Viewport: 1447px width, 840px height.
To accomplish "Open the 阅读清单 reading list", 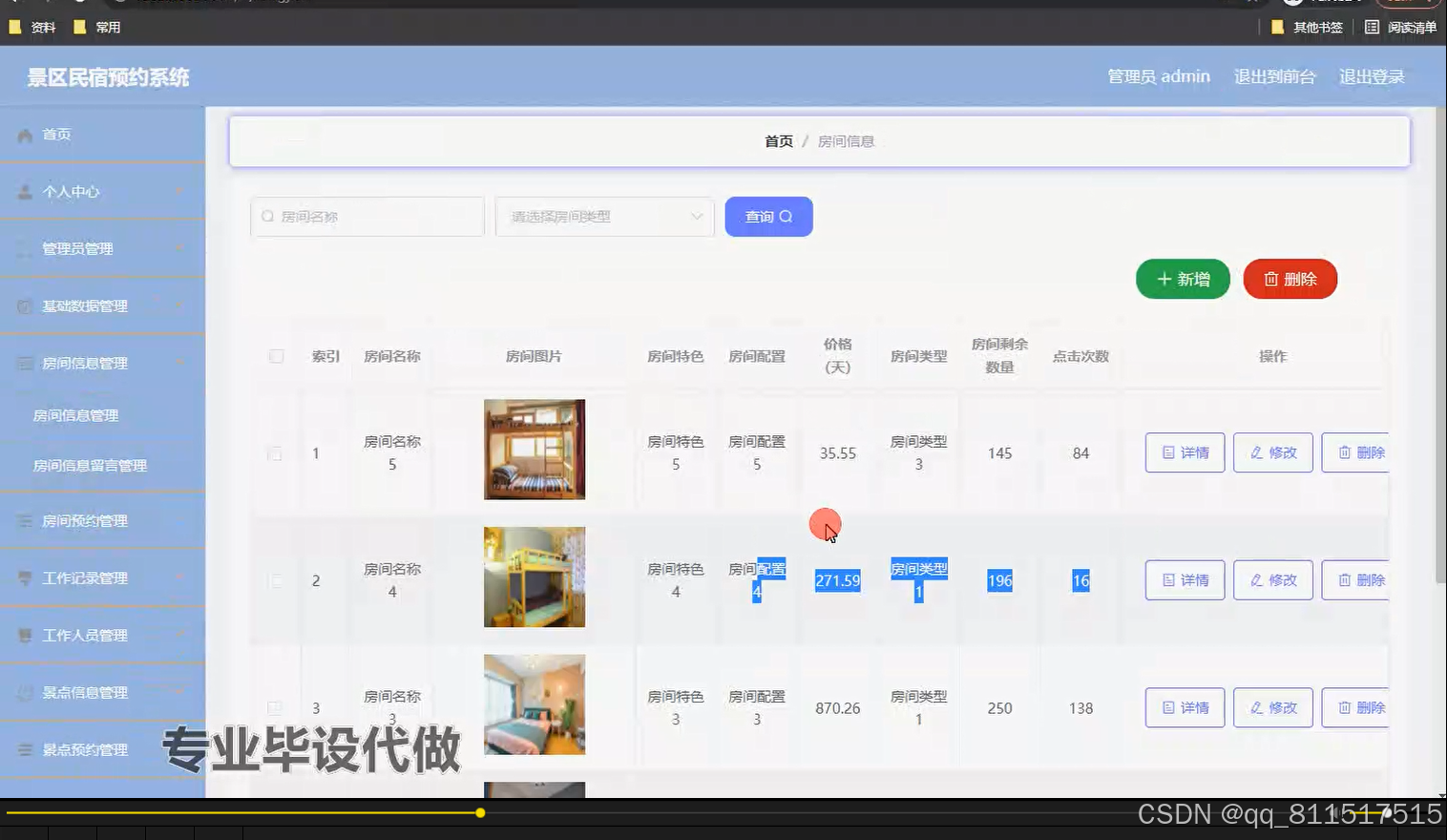I will (1400, 27).
